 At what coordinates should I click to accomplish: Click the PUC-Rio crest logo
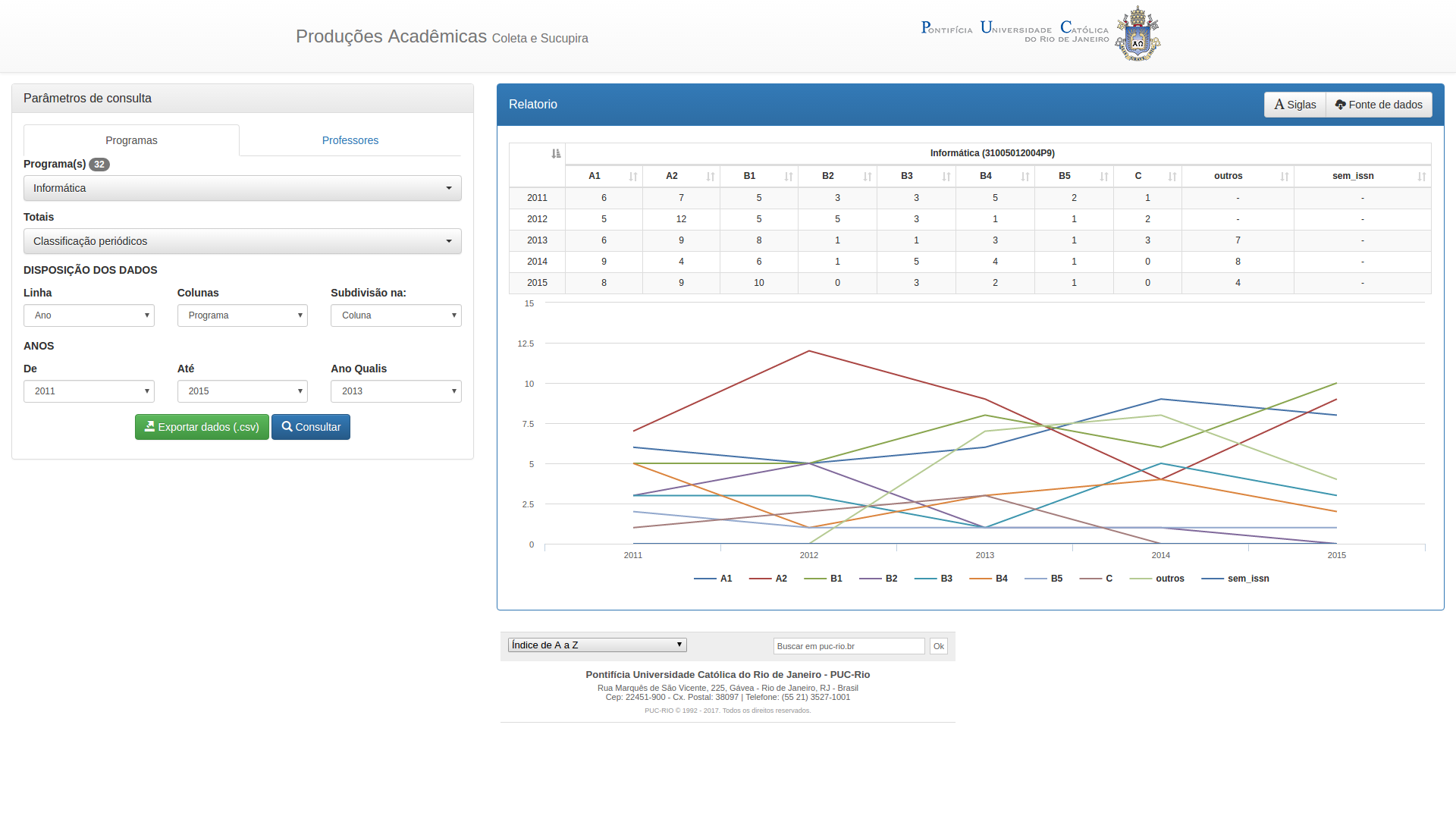point(1137,34)
